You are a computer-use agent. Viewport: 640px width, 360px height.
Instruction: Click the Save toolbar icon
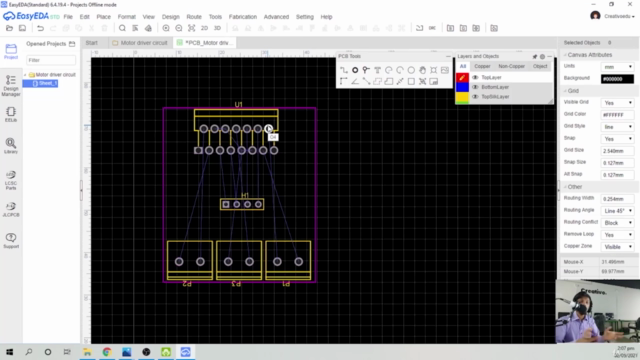(22, 28)
